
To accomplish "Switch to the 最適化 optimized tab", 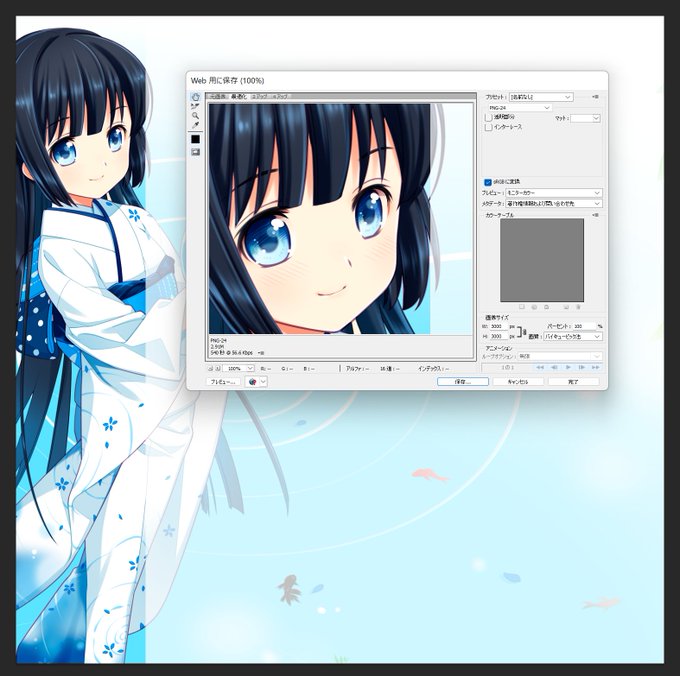I will [x=239, y=96].
